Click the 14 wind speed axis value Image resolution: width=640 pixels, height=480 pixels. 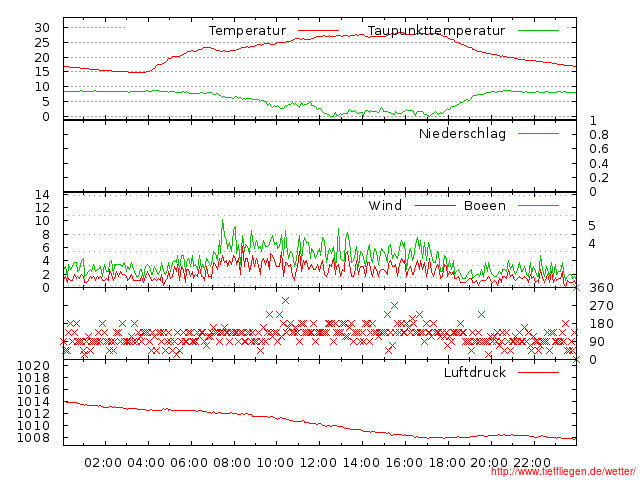(42, 195)
